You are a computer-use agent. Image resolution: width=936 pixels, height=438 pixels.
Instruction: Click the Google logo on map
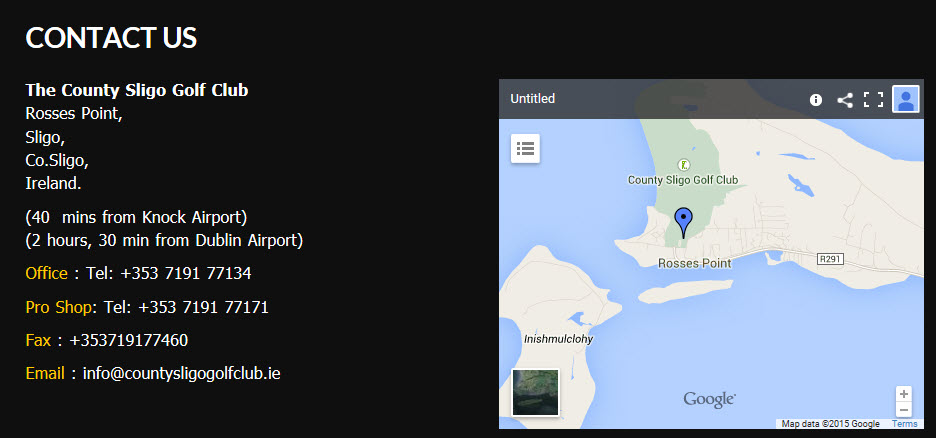coord(709,399)
